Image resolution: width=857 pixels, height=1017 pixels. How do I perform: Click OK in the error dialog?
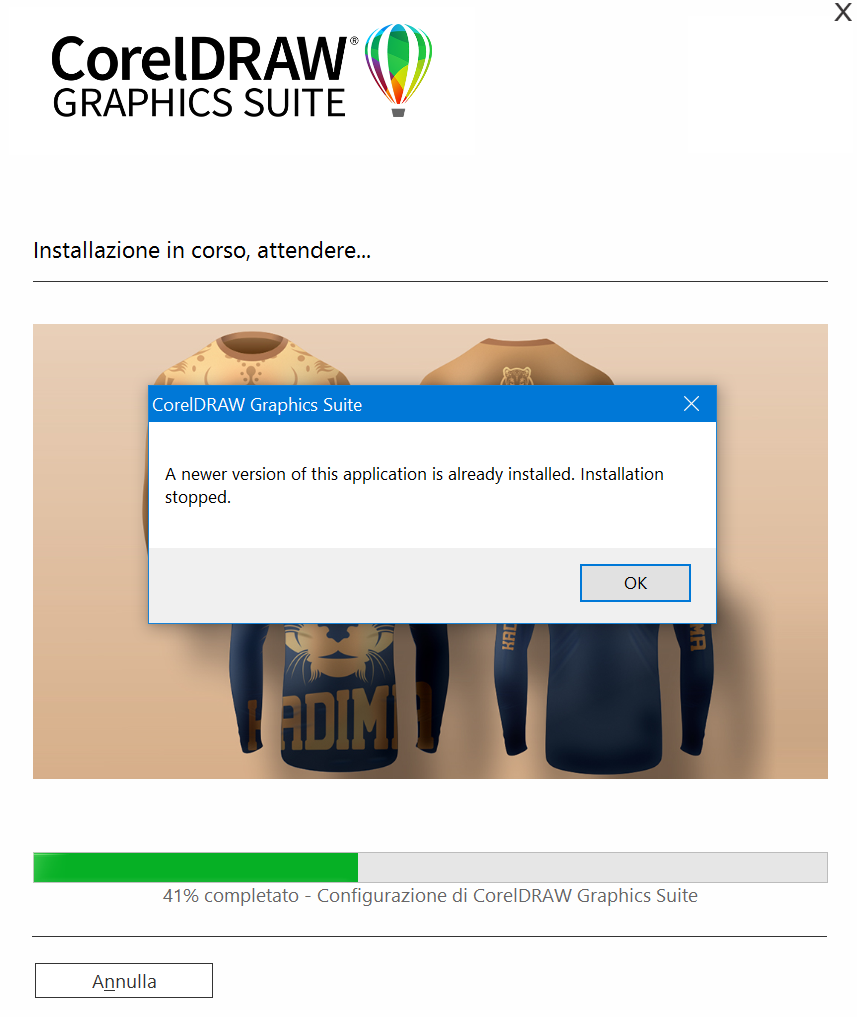coord(634,582)
